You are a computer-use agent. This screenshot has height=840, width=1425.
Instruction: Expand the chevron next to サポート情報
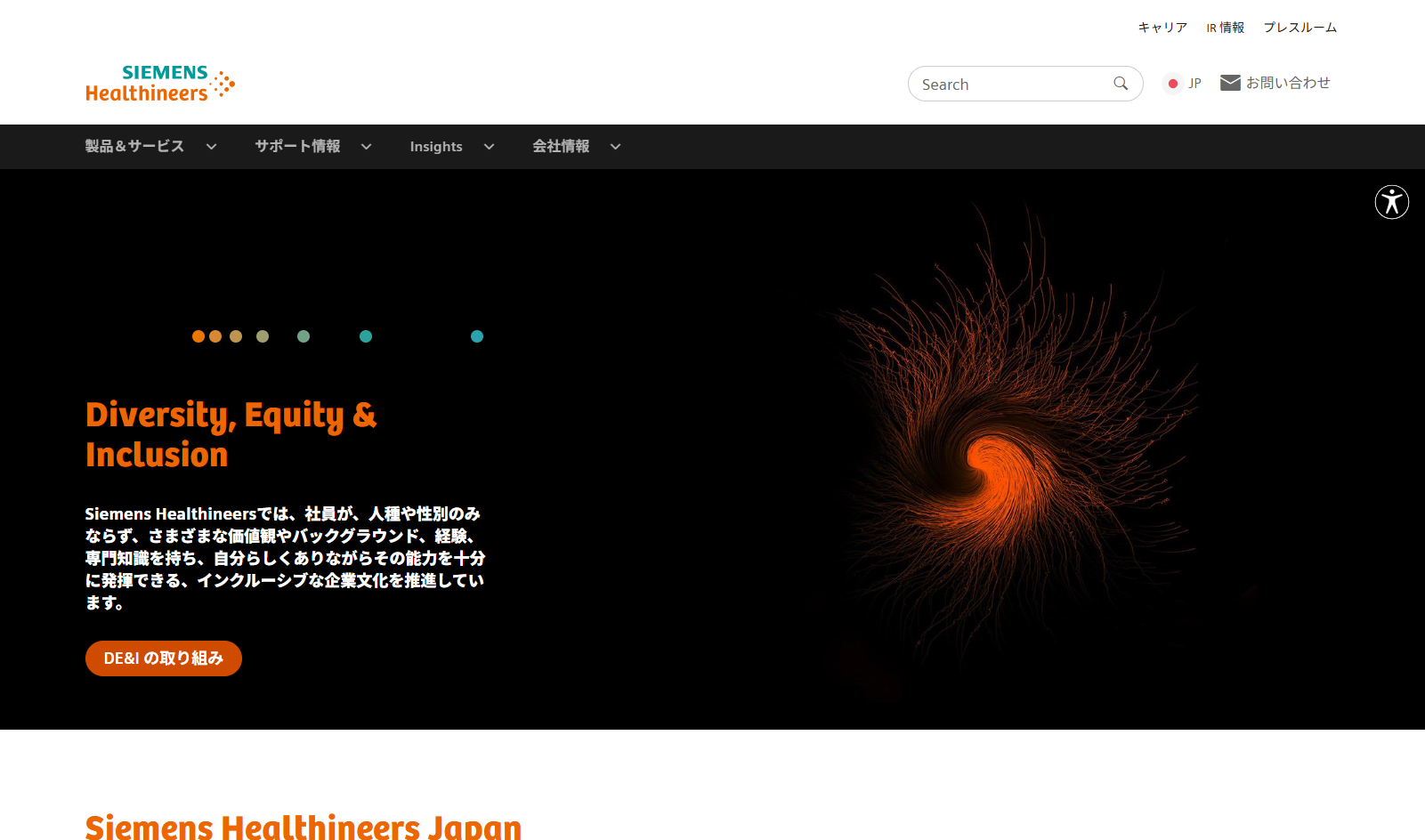[x=366, y=147]
